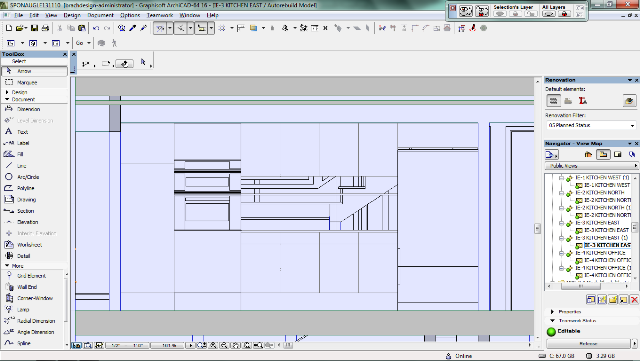Click the Print icon in the toolbar

[x=45, y=28]
